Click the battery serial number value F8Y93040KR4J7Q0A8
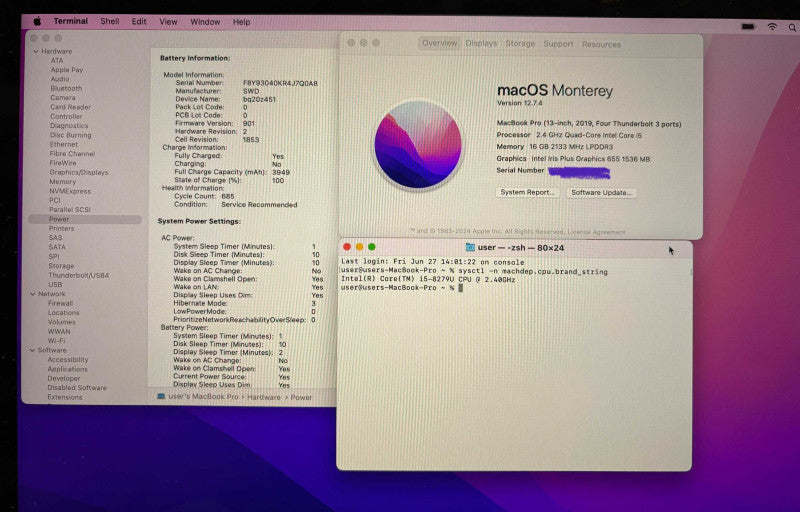Viewport: 800px width, 512px height. [x=280, y=83]
